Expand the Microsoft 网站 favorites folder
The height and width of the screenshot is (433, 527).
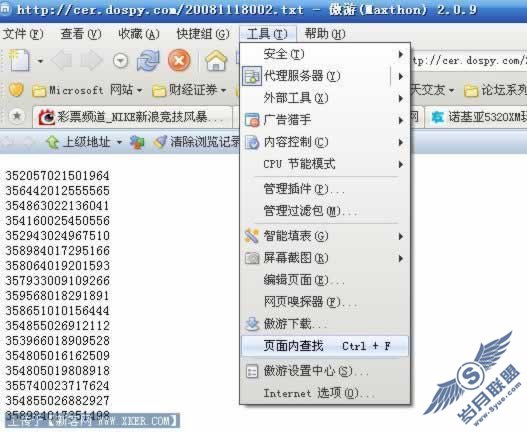tap(87, 90)
